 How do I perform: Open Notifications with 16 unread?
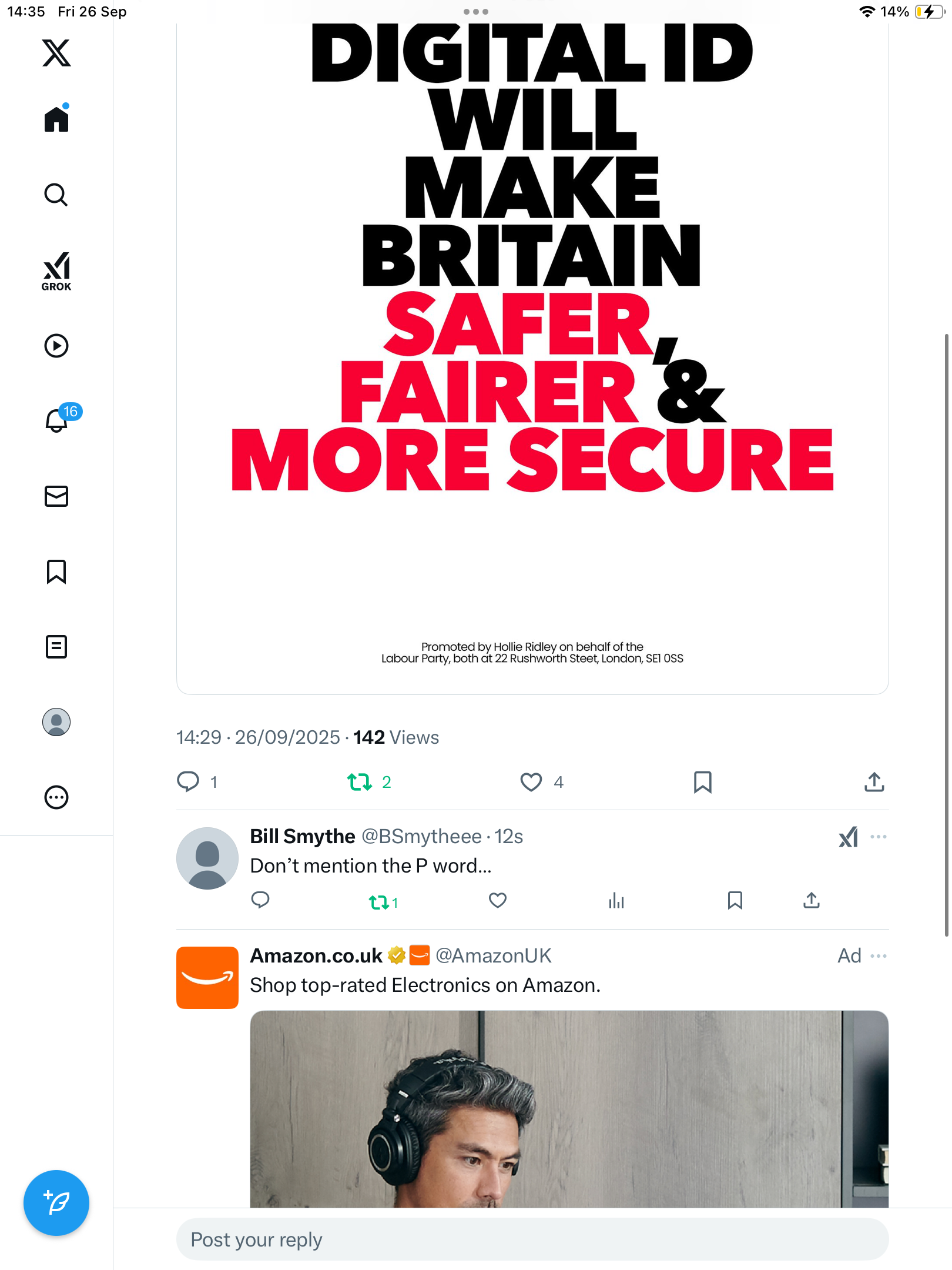(x=56, y=420)
